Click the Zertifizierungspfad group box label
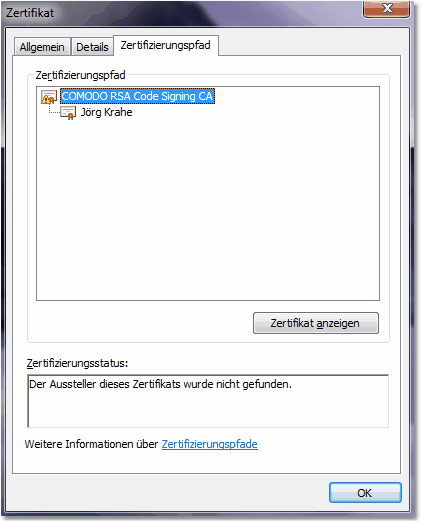Viewport: 421px width, 523px height. click(80, 75)
